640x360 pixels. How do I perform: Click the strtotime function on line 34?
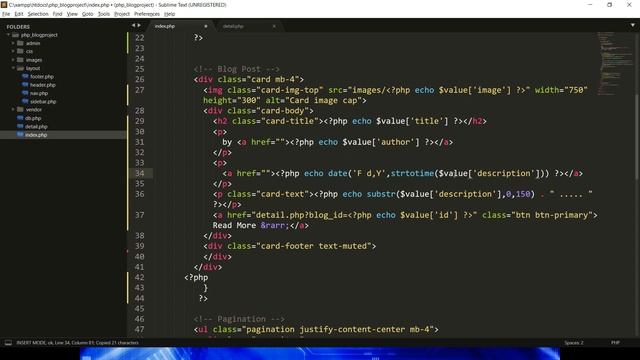click(x=412, y=173)
